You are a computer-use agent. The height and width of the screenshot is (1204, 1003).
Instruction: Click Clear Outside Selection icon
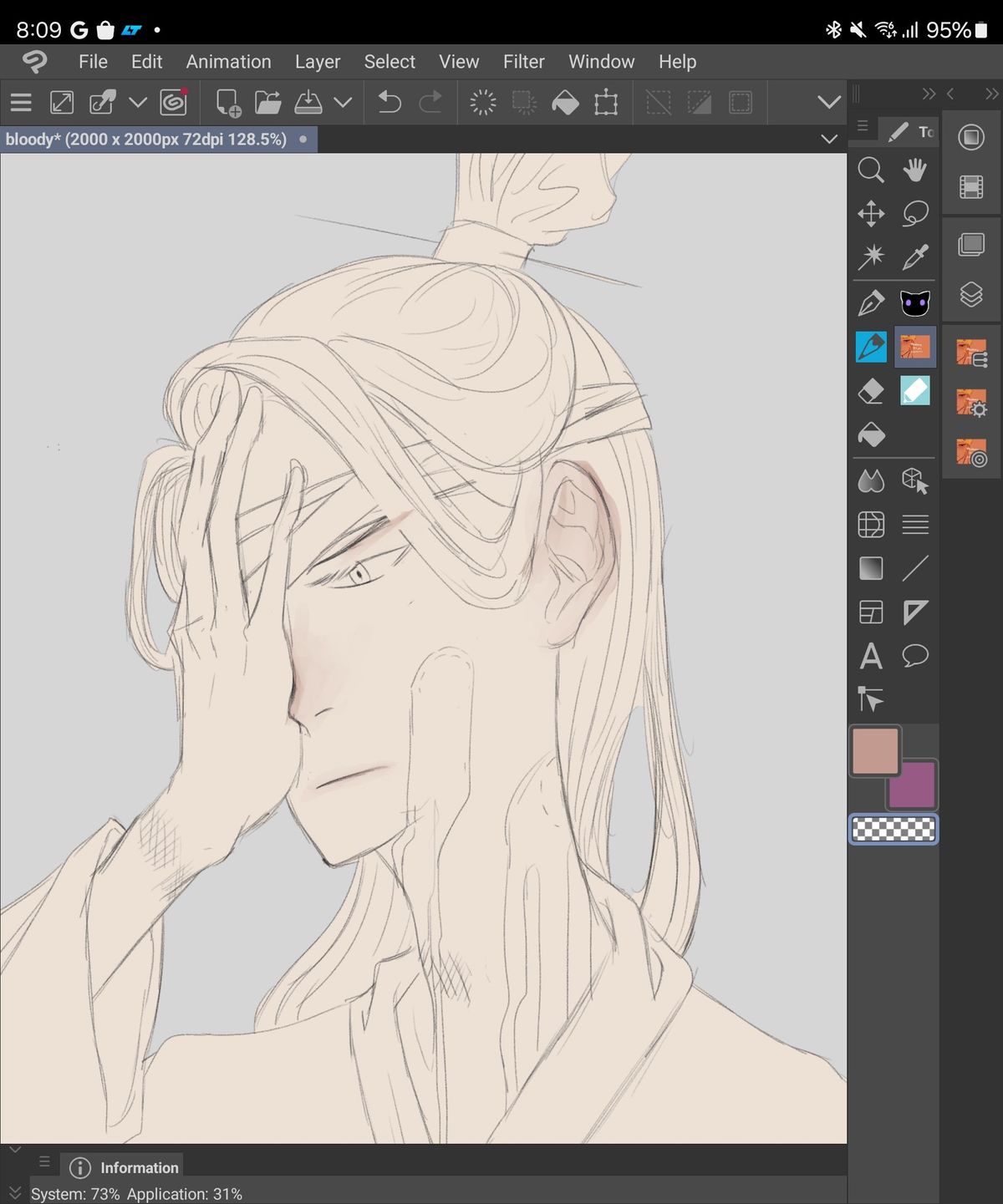[524, 103]
